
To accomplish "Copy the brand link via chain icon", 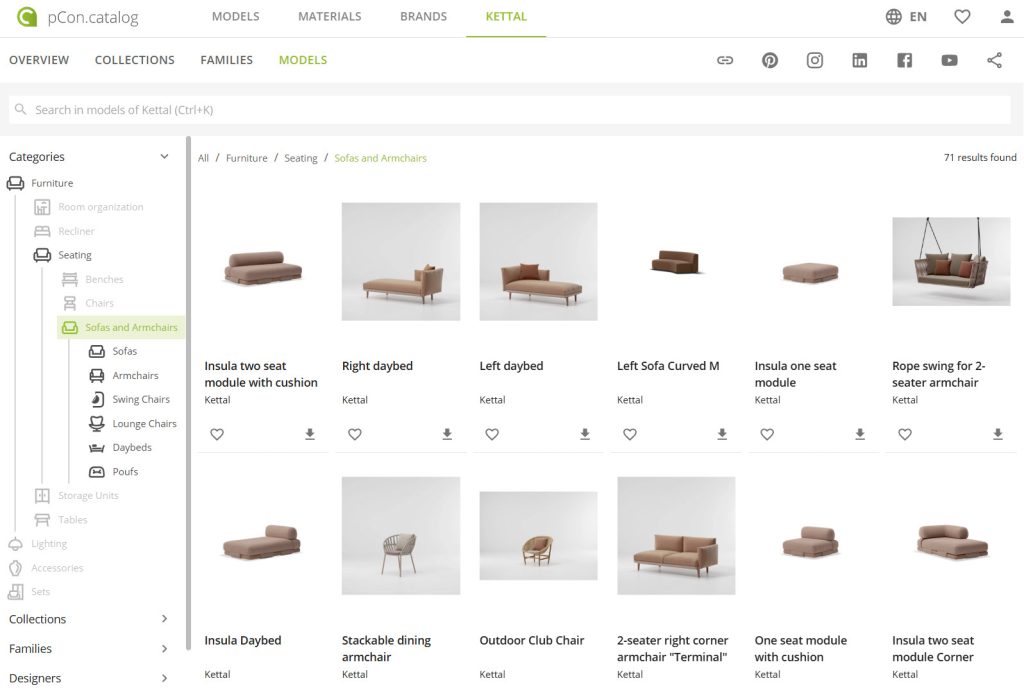I will pyautogui.click(x=725, y=60).
